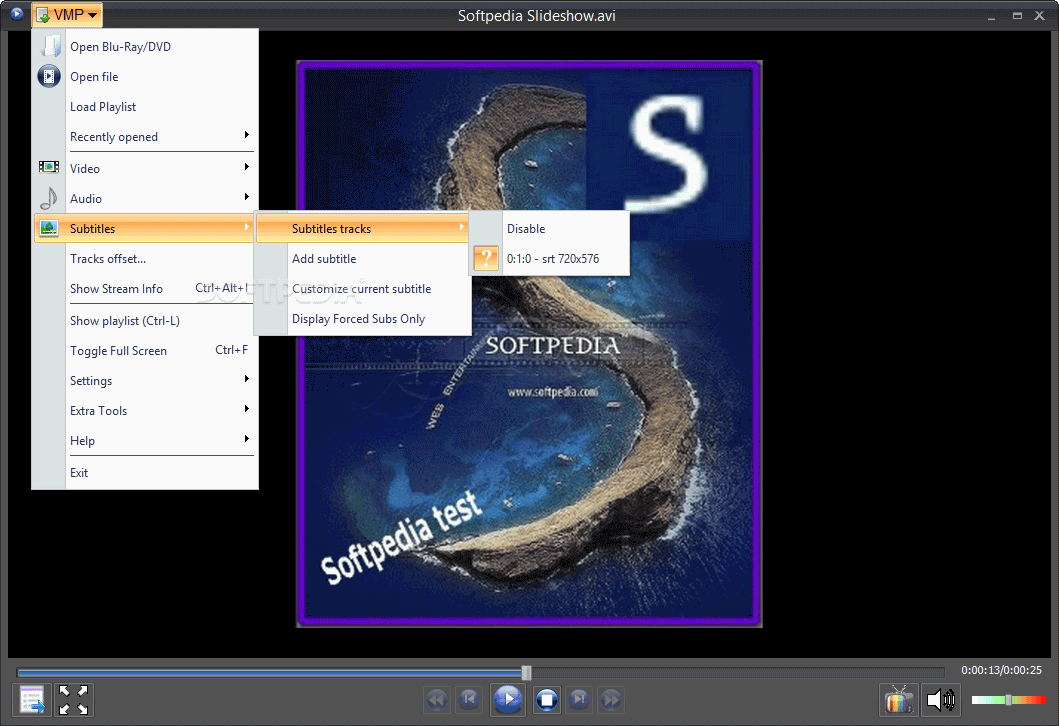
Task: Click the Open file film icon
Action: pos(49,76)
